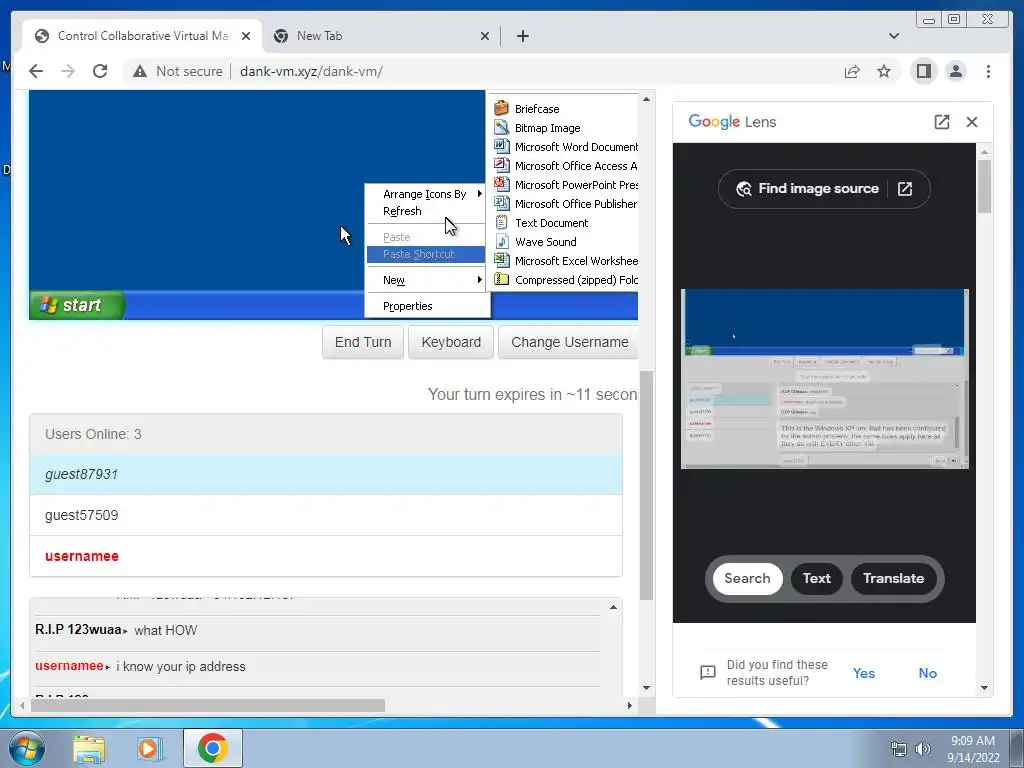Open volume control in system tray

point(923,749)
